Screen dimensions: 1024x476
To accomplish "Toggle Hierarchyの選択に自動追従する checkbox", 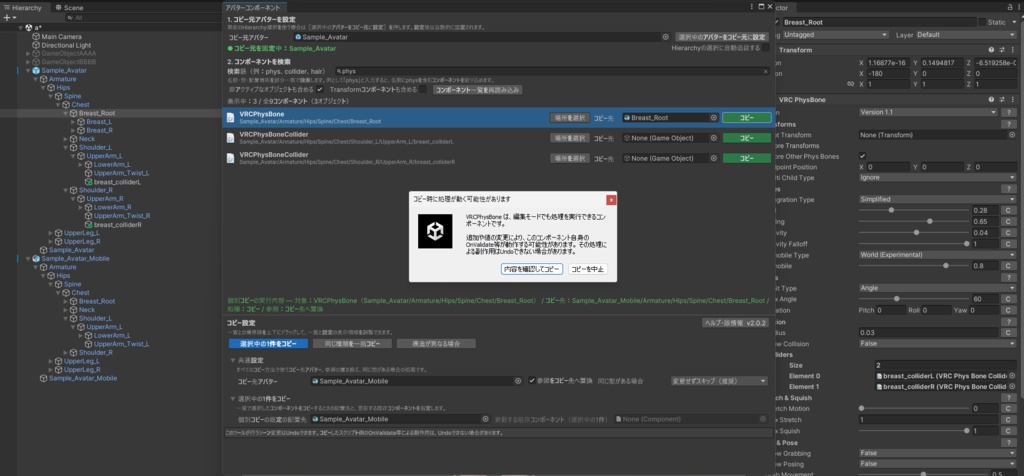I will 765,48.
